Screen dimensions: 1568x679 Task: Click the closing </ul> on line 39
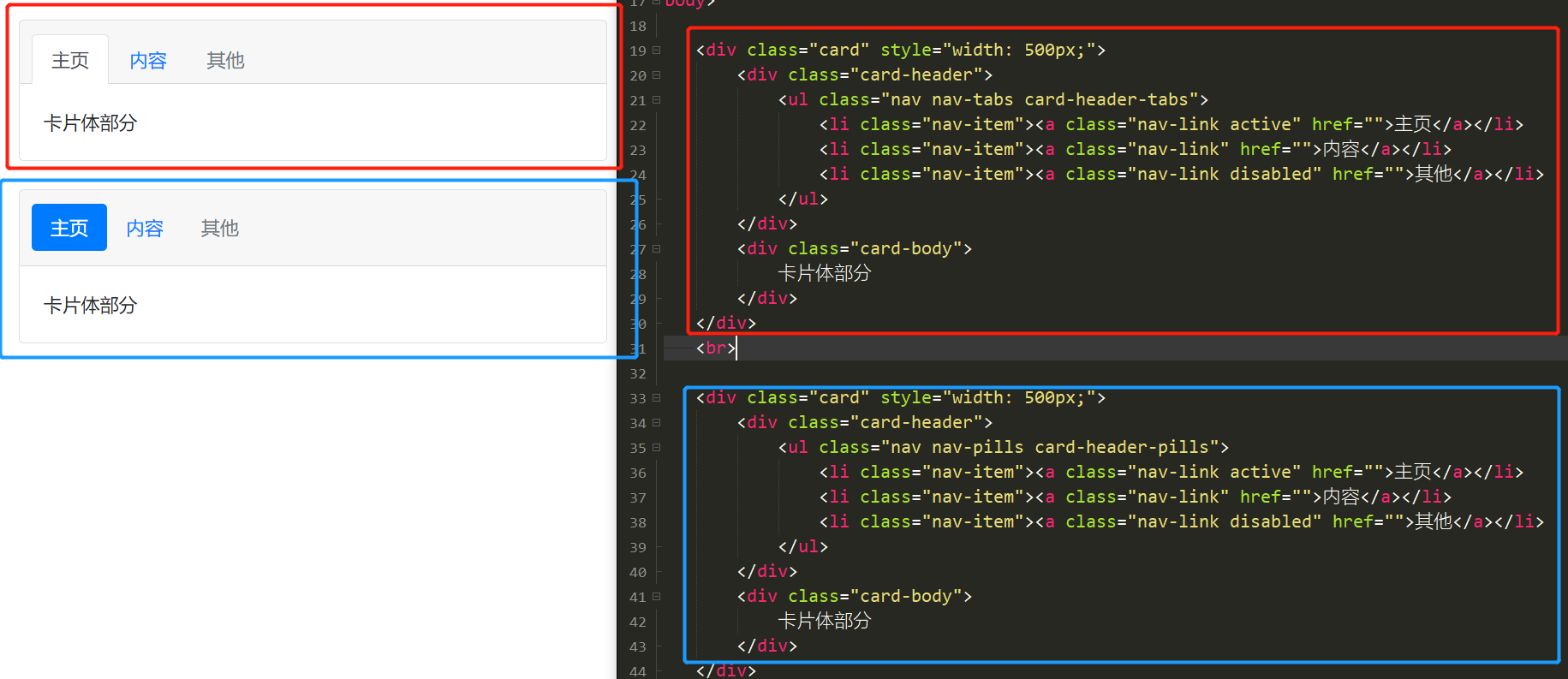(803, 546)
